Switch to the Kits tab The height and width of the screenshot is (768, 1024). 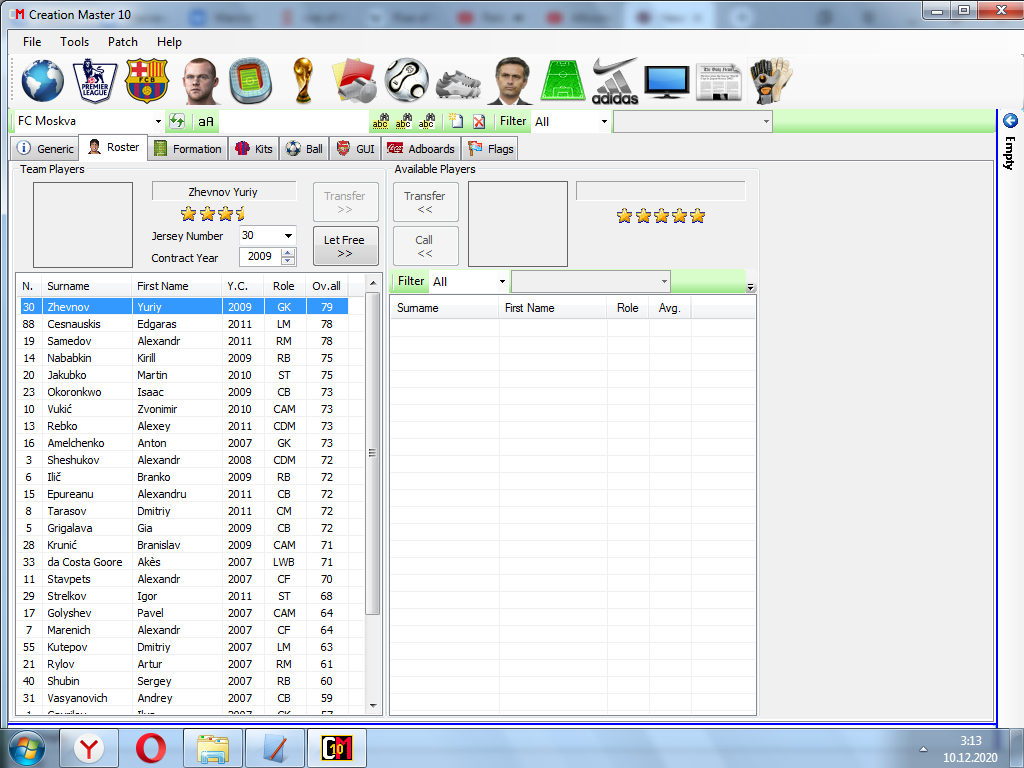(254, 149)
